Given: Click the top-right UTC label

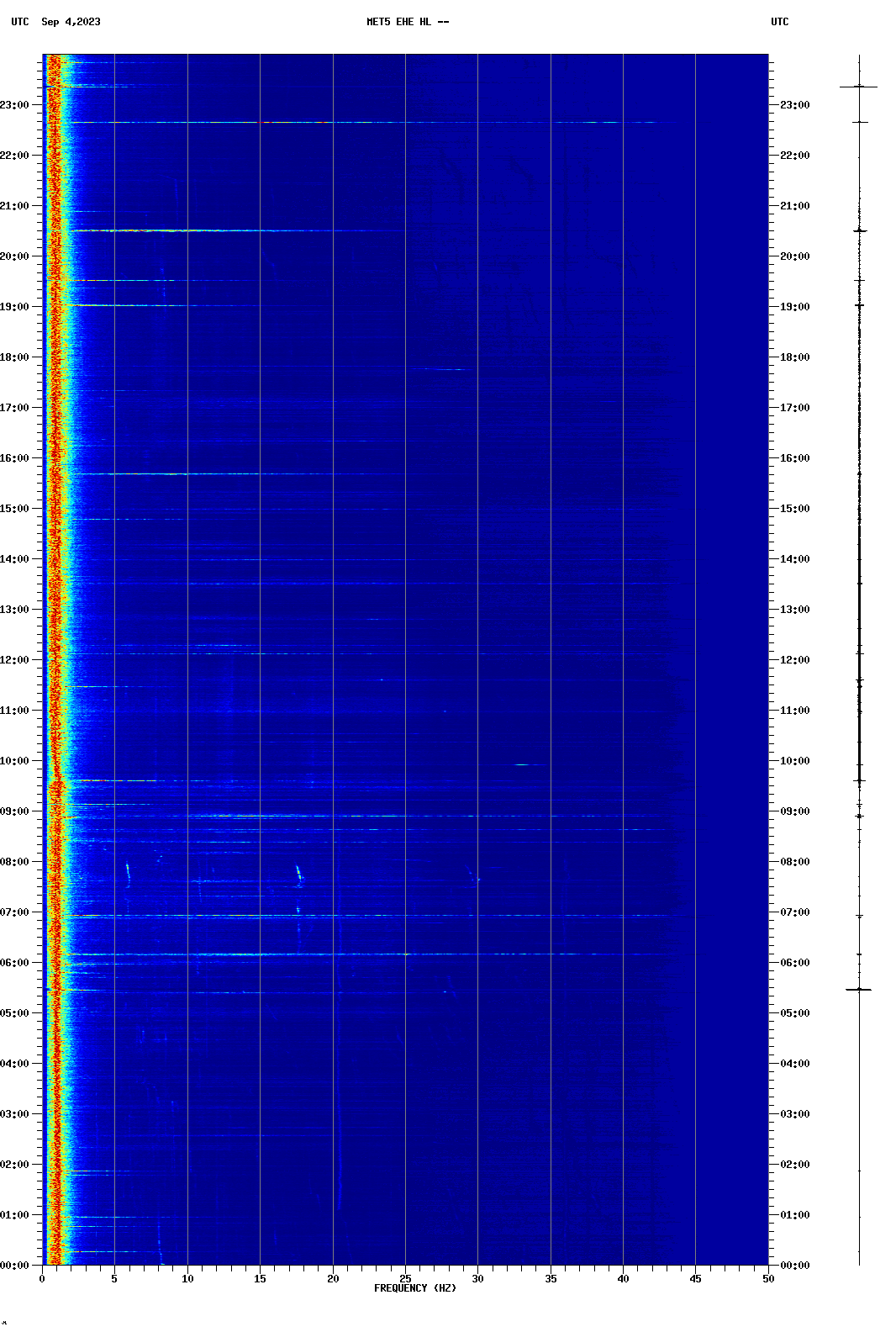Looking at the screenshot, I should click(x=779, y=22).
